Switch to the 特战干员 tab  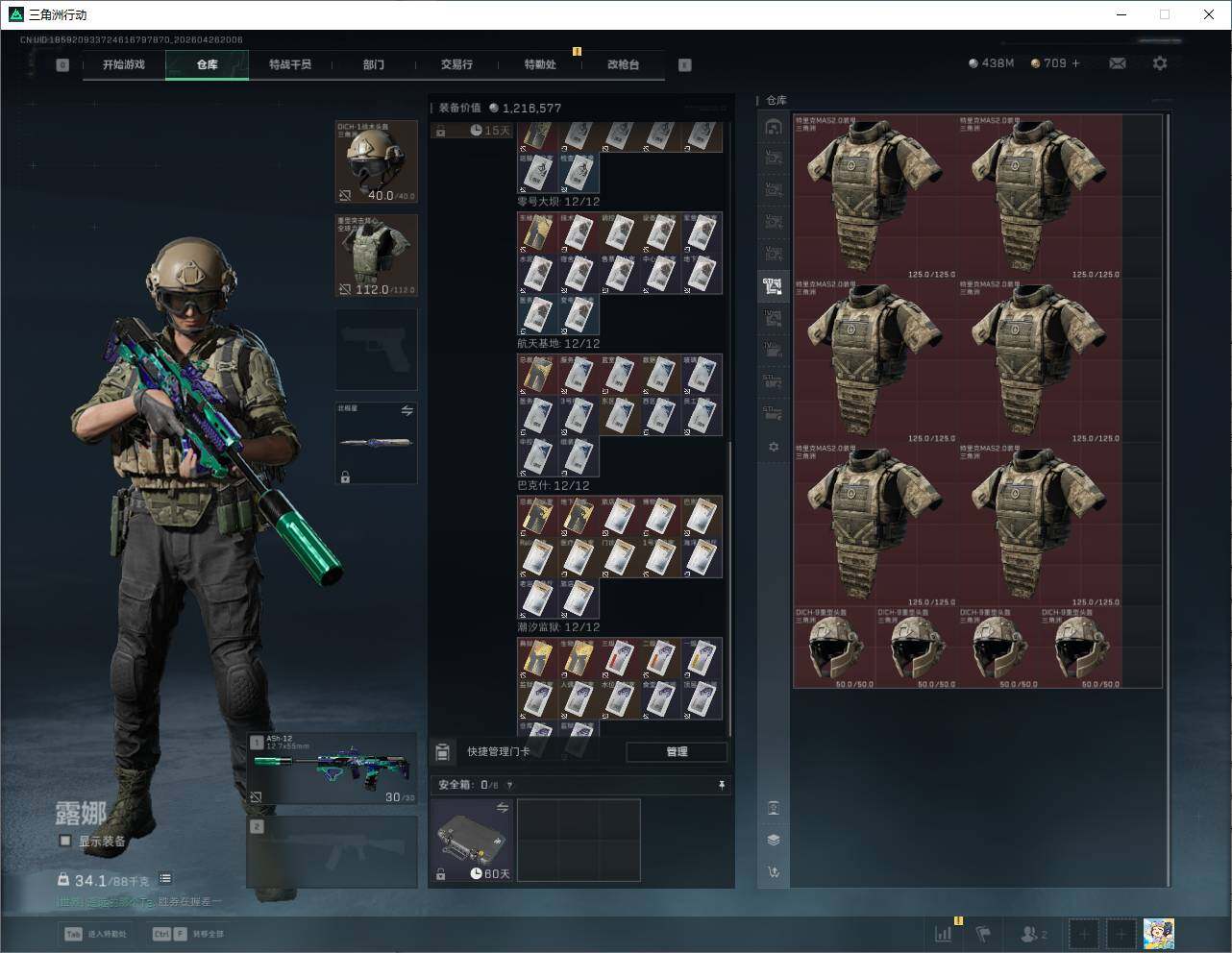(290, 64)
